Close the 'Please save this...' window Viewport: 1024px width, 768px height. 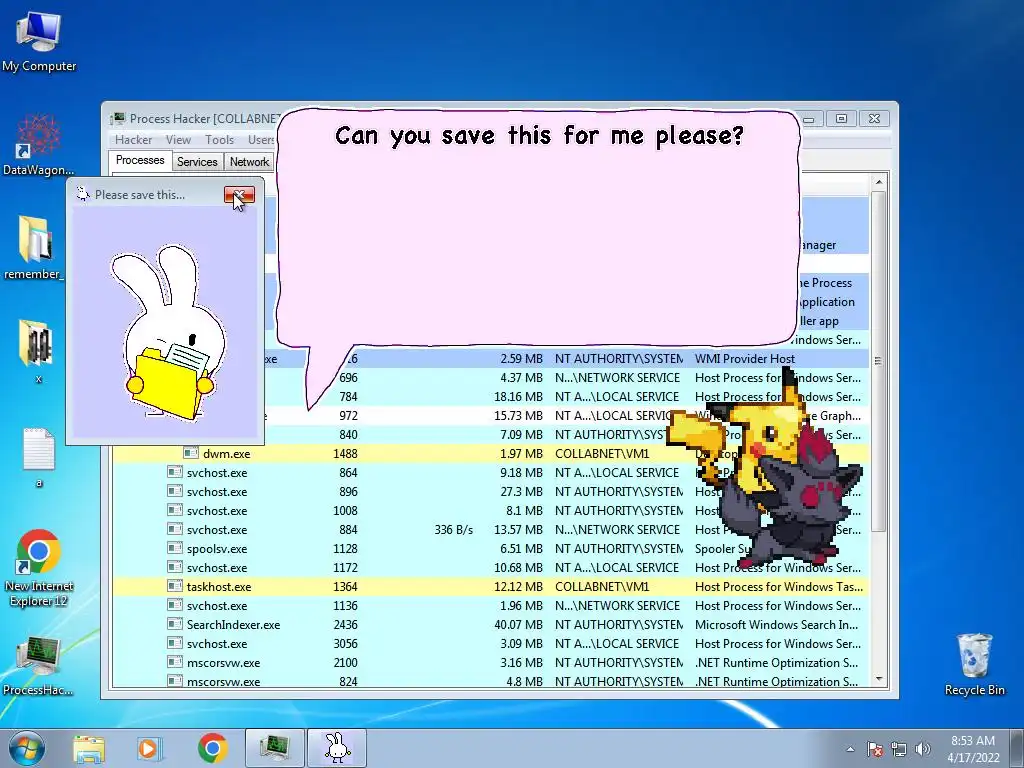pyautogui.click(x=239, y=195)
